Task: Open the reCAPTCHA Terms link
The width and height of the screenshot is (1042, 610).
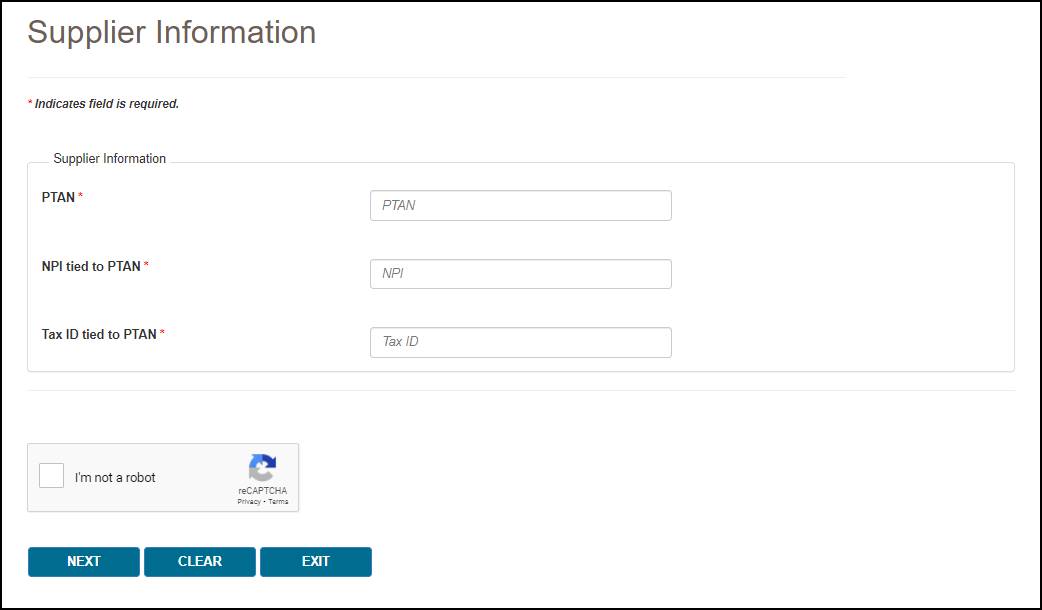Action: click(278, 501)
